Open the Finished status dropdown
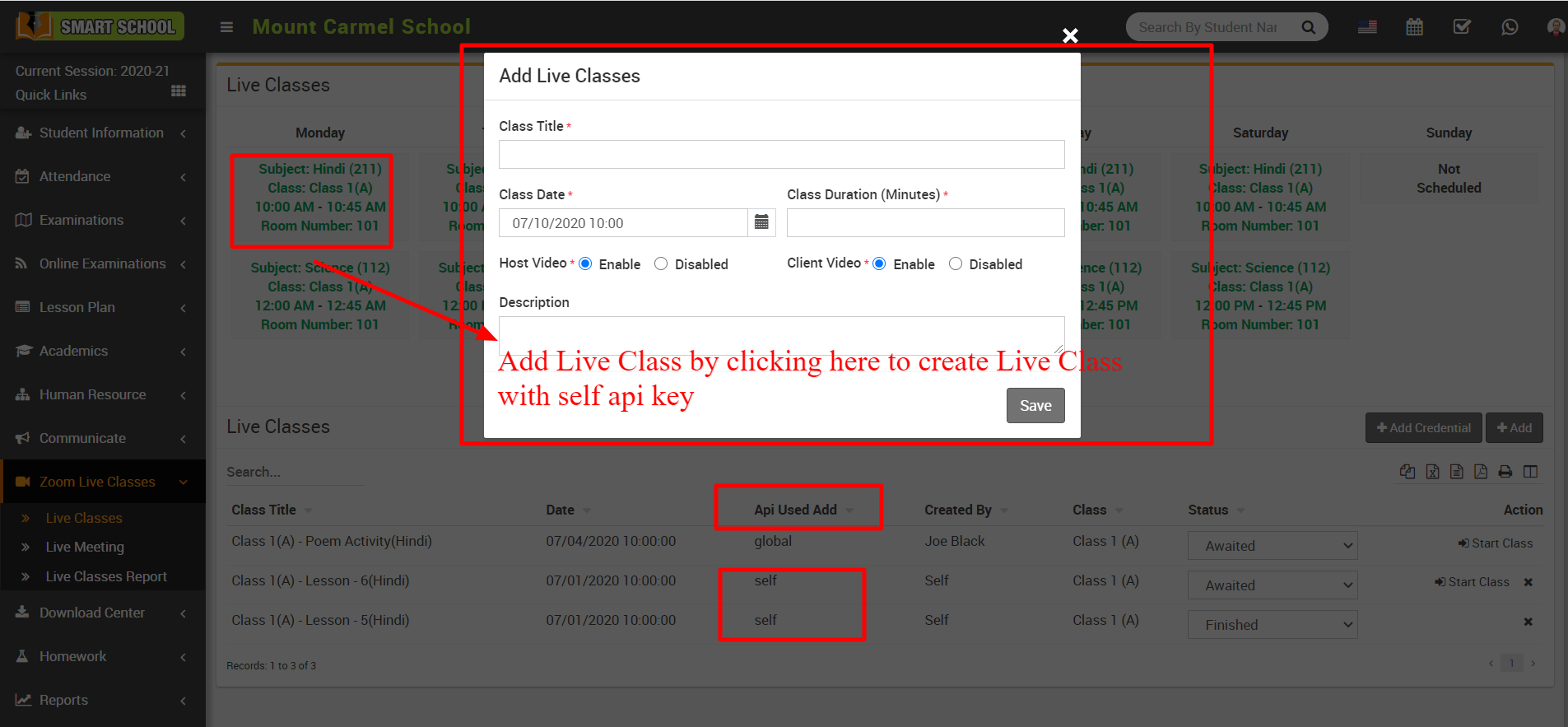This screenshot has width=1568, height=727. click(x=1272, y=625)
